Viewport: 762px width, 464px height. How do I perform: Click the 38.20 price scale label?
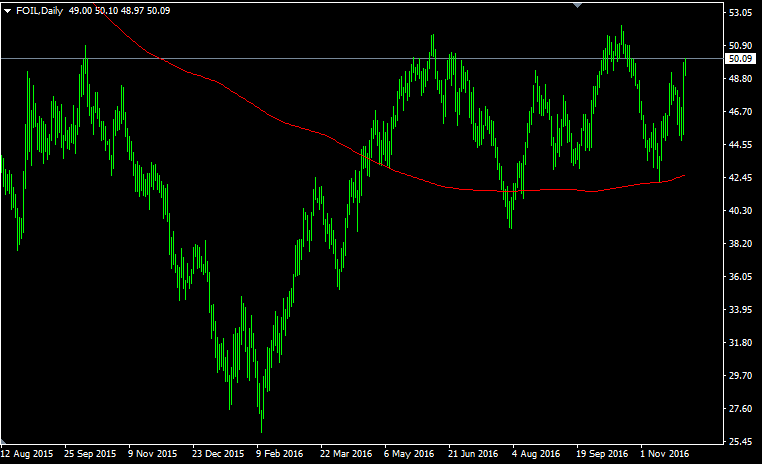point(741,244)
